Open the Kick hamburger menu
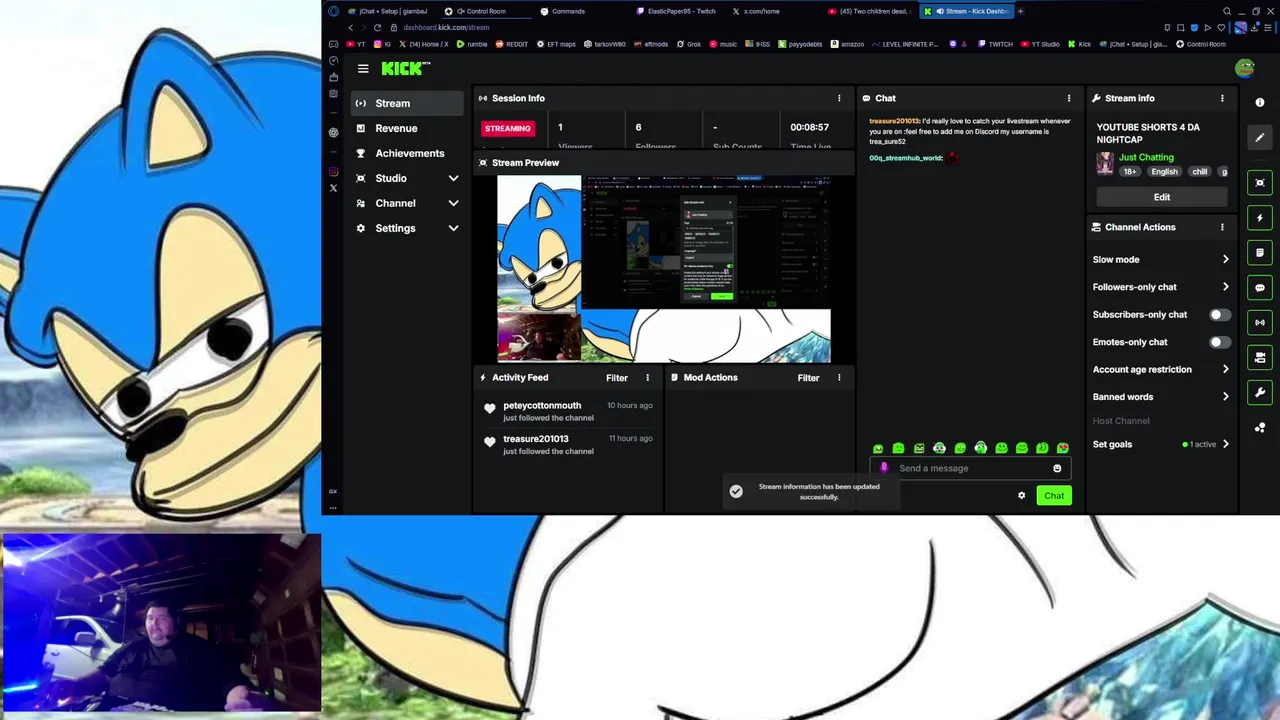The width and height of the screenshot is (1280, 720). pos(363,68)
